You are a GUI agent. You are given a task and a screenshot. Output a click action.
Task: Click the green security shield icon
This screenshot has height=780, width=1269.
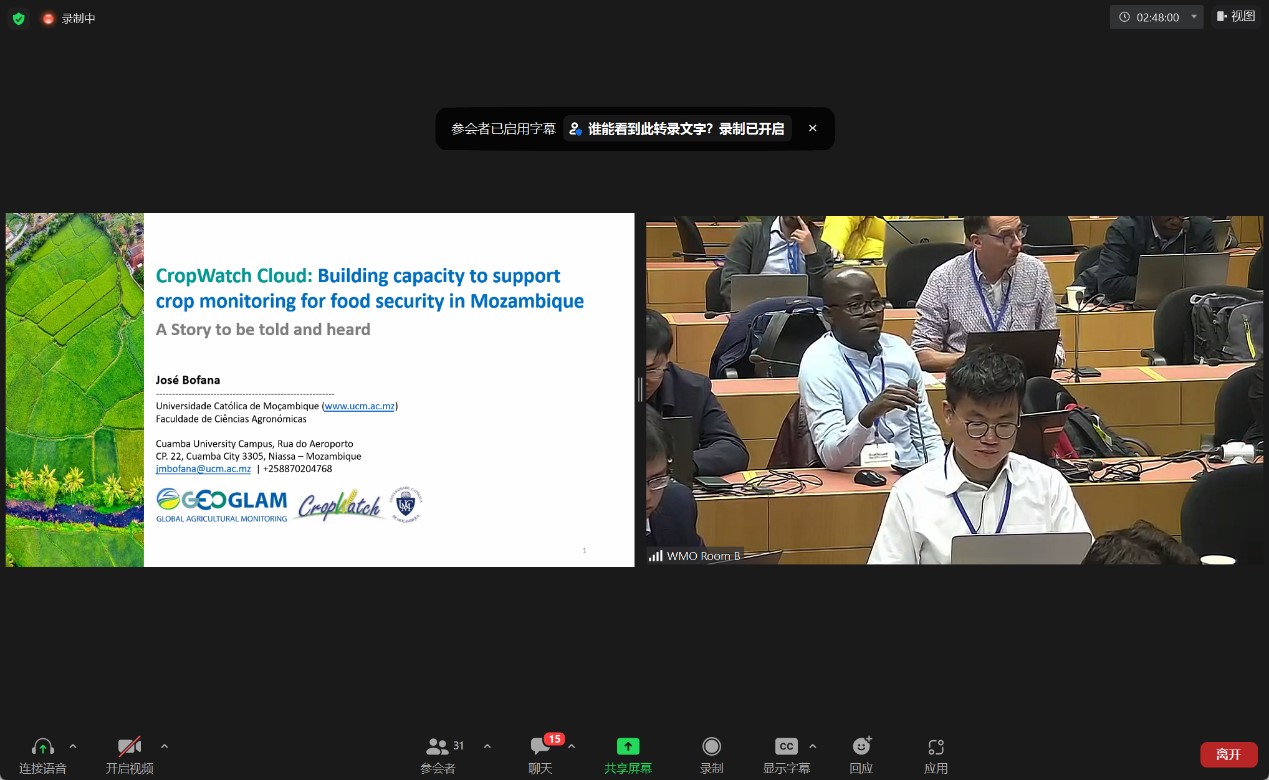[18, 18]
